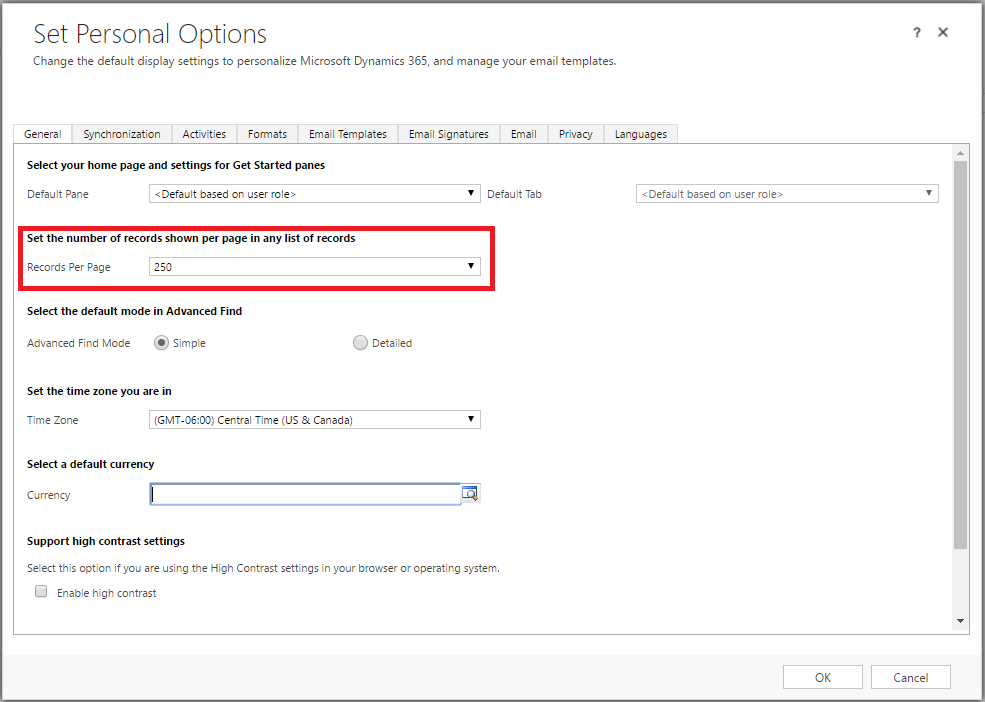Open the Default Tab dropdown
Screen dimensions: 985x702
pos(786,194)
